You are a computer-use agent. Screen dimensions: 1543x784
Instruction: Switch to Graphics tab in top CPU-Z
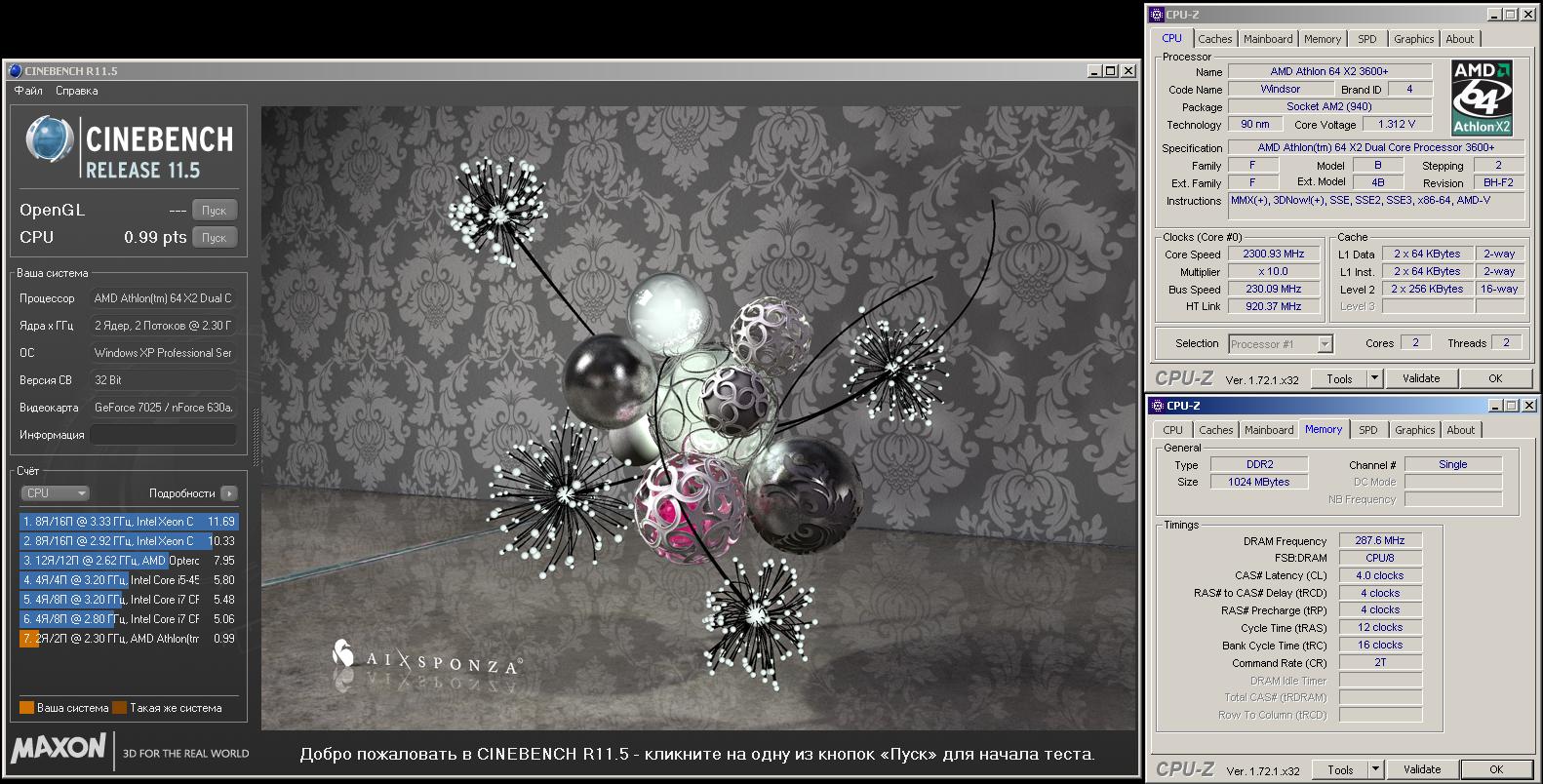[x=1413, y=39]
